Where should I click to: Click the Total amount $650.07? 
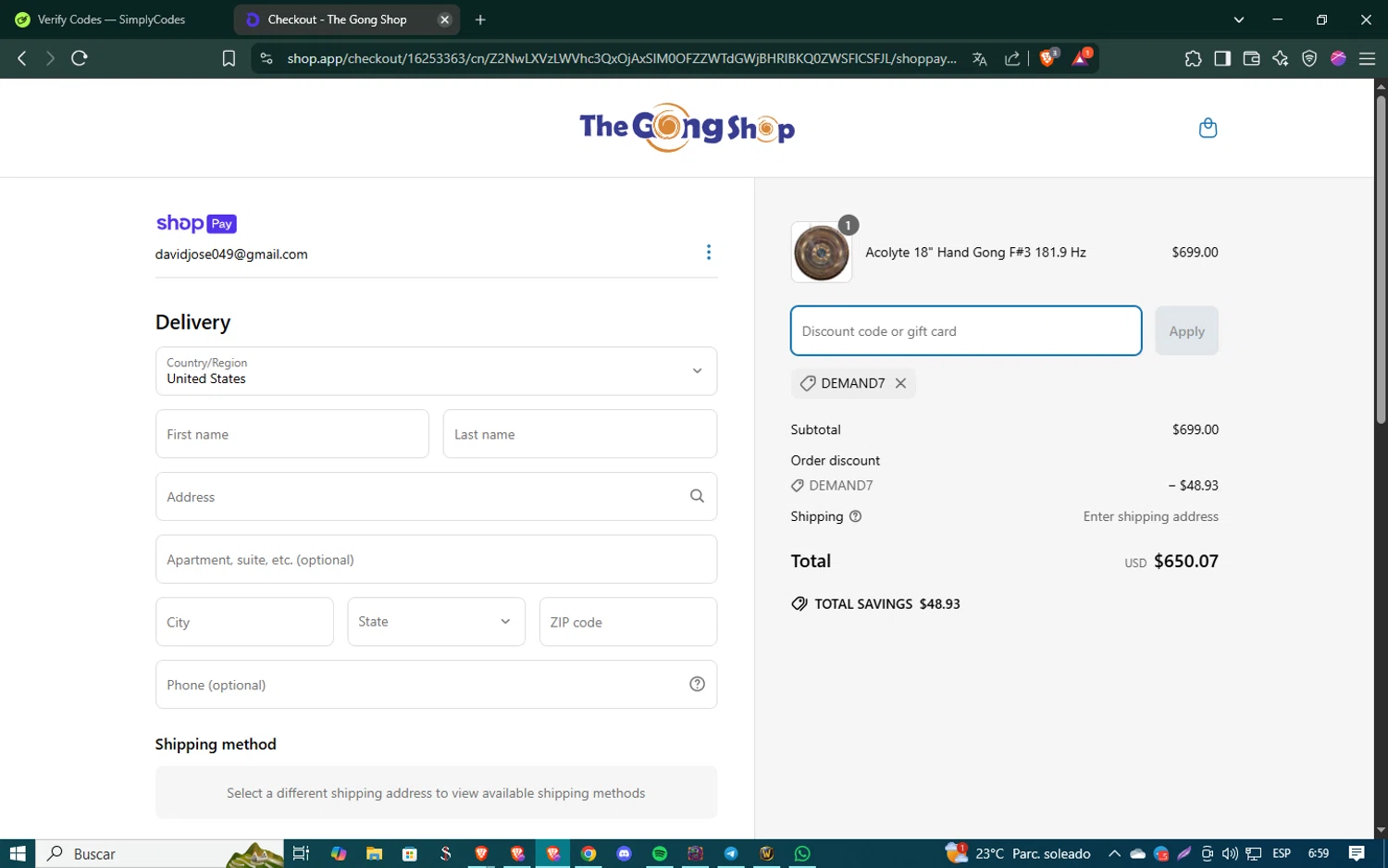click(x=1186, y=561)
